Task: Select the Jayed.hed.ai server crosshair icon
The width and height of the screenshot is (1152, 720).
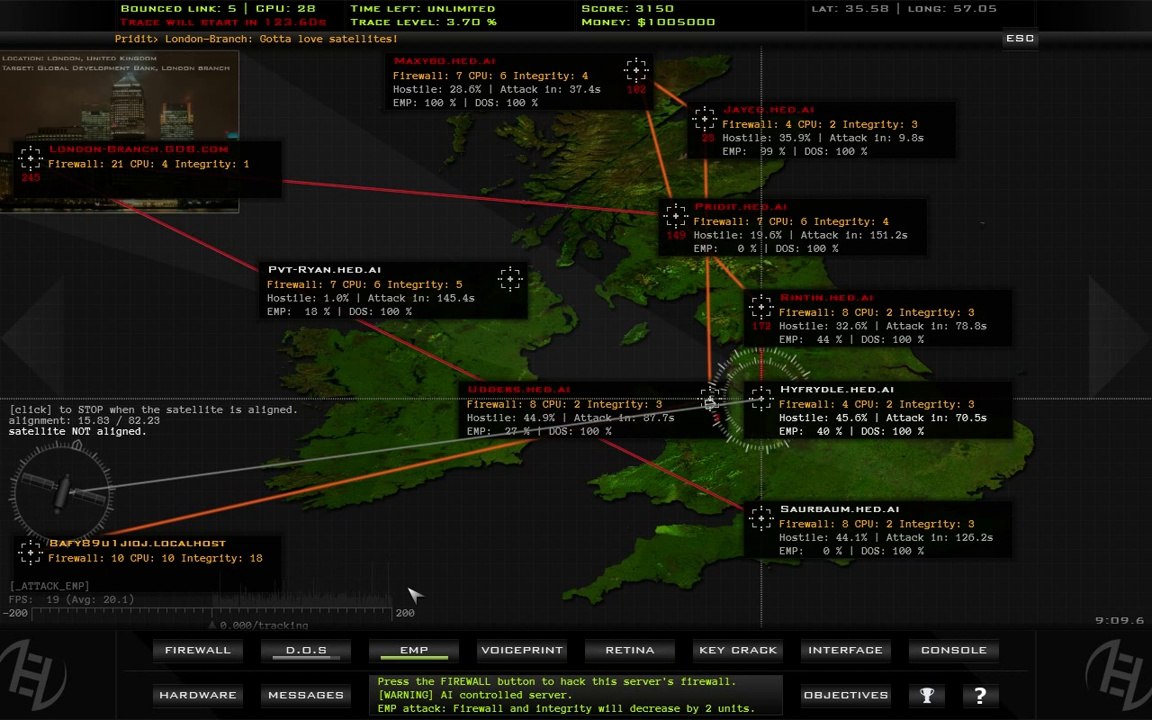Action: tap(705, 118)
